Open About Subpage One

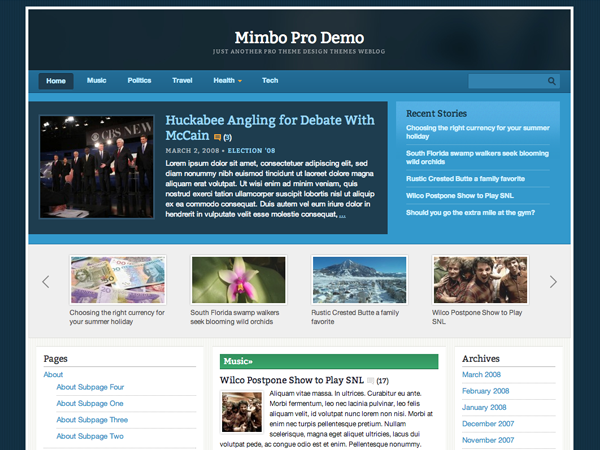tap(90, 403)
